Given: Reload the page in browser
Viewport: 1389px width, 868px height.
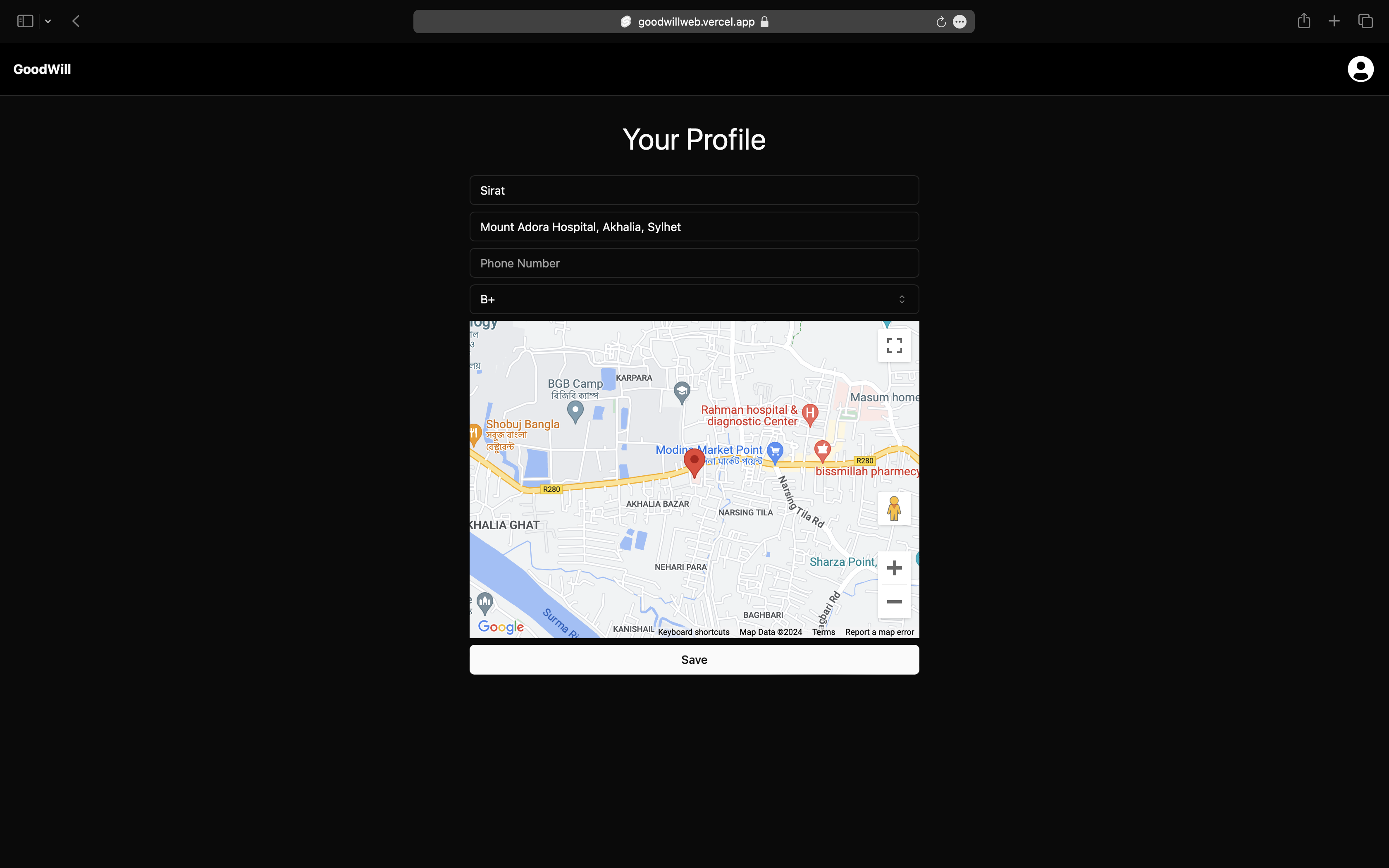Looking at the screenshot, I should click(x=941, y=22).
